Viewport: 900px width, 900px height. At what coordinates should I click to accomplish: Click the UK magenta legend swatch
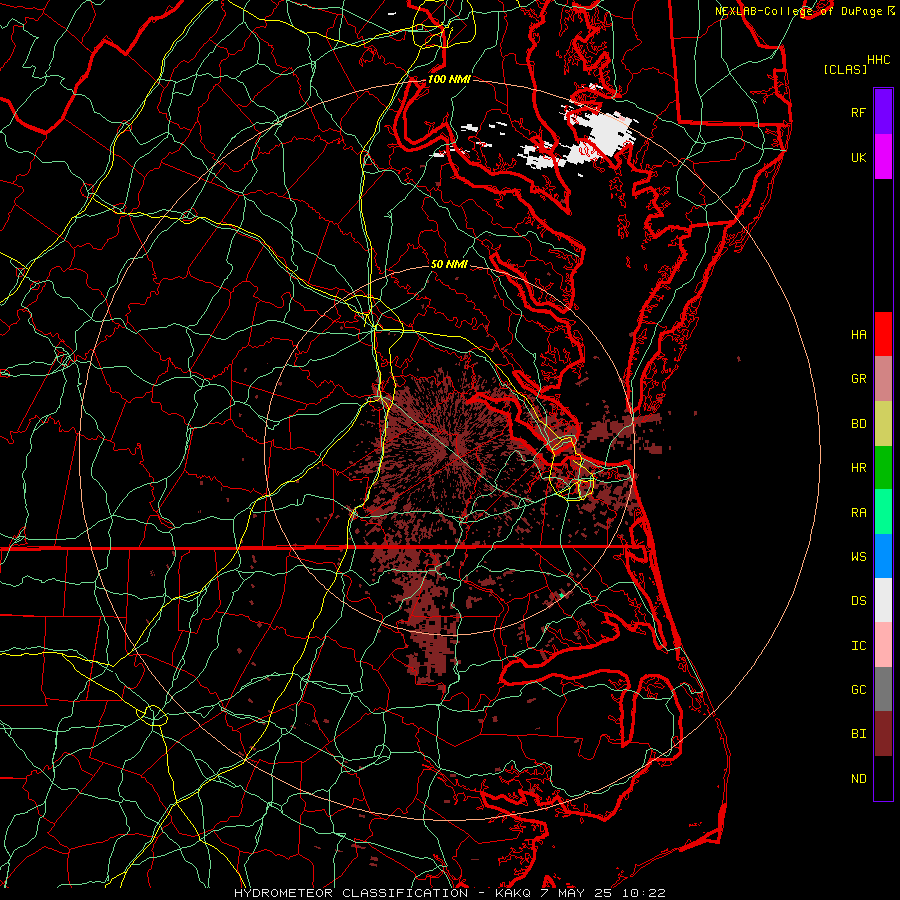pos(883,157)
